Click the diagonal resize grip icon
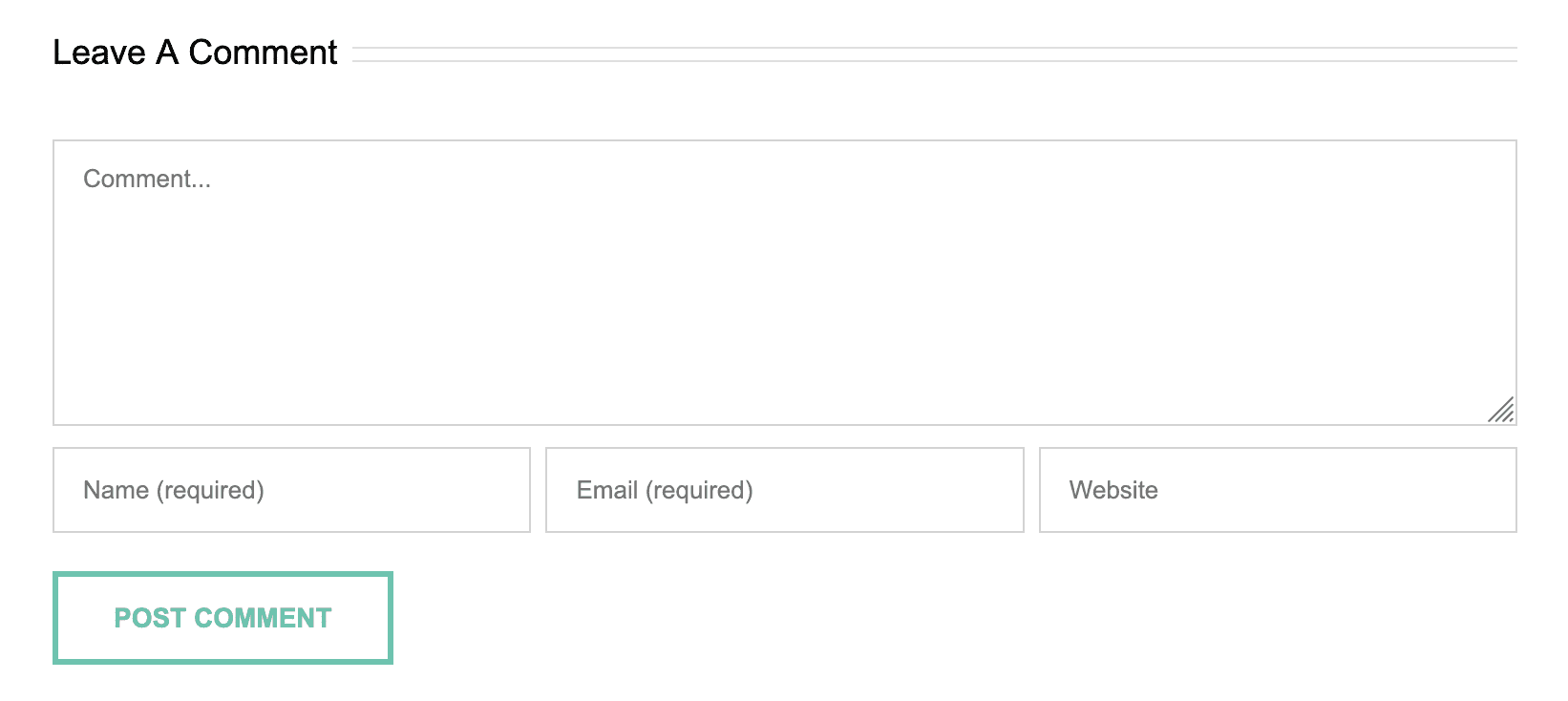This screenshot has width=1568, height=701. pos(1501,411)
